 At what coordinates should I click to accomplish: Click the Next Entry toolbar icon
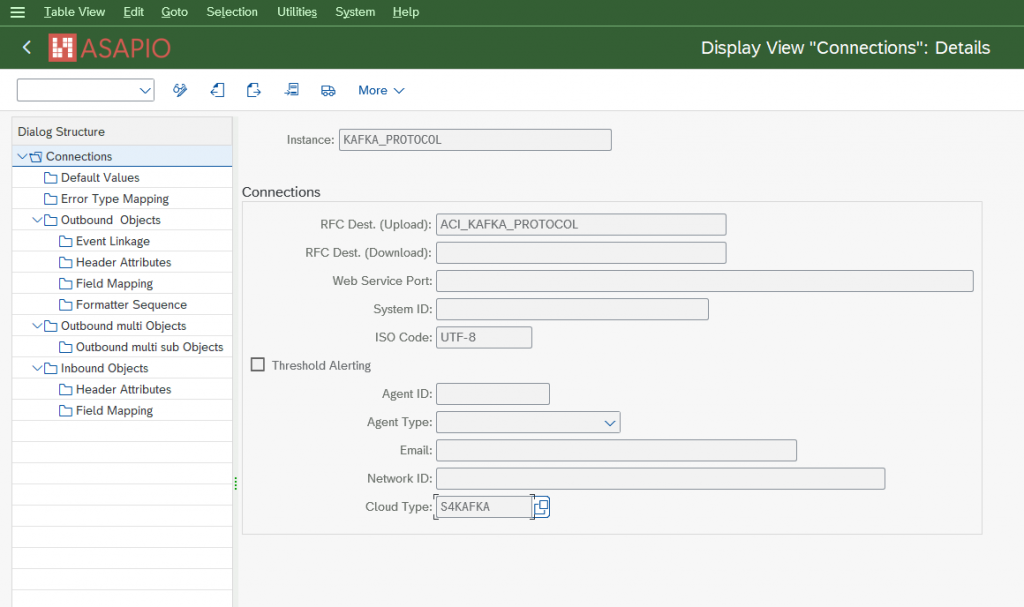[254, 90]
